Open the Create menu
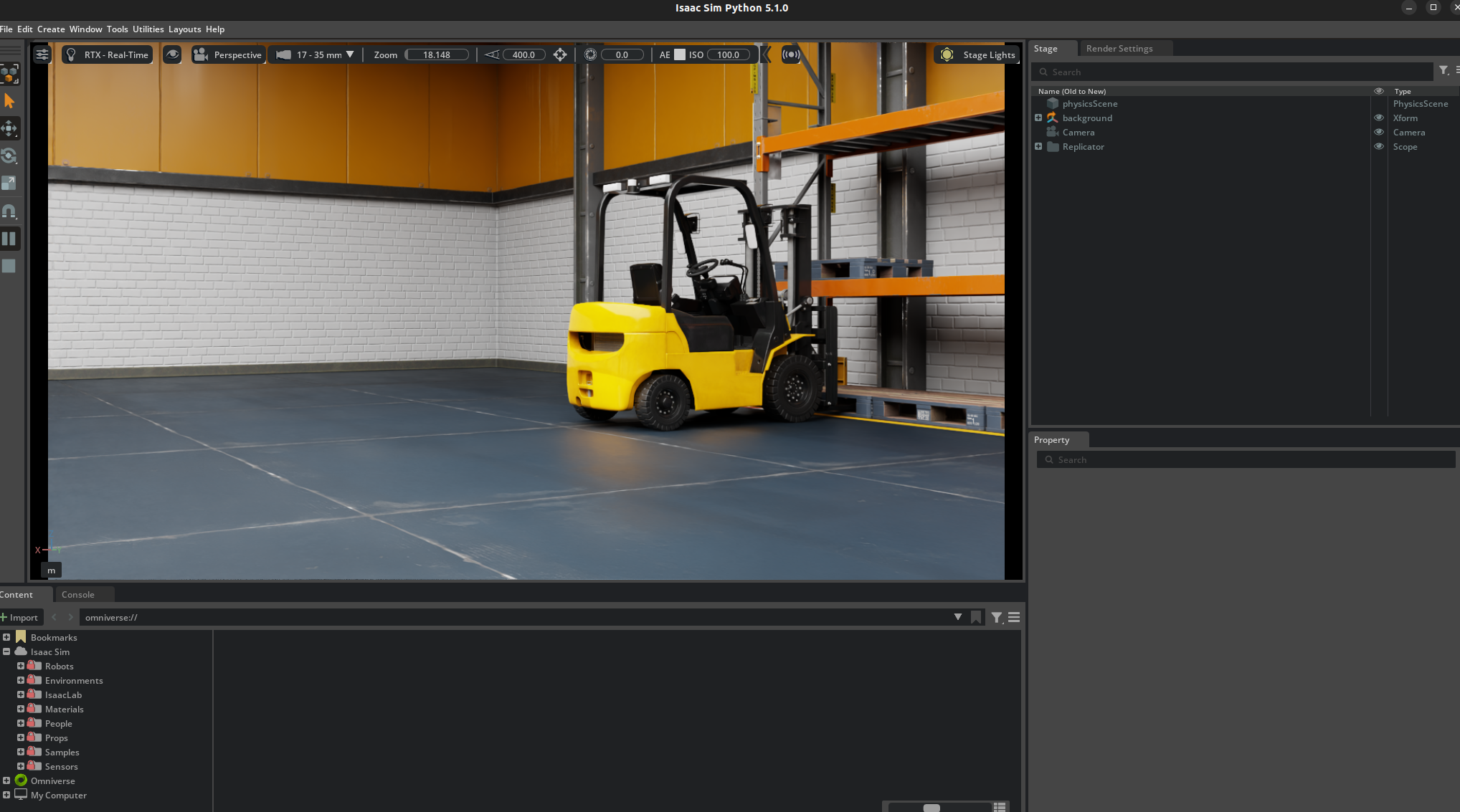This screenshot has width=1460, height=812. point(51,29)
